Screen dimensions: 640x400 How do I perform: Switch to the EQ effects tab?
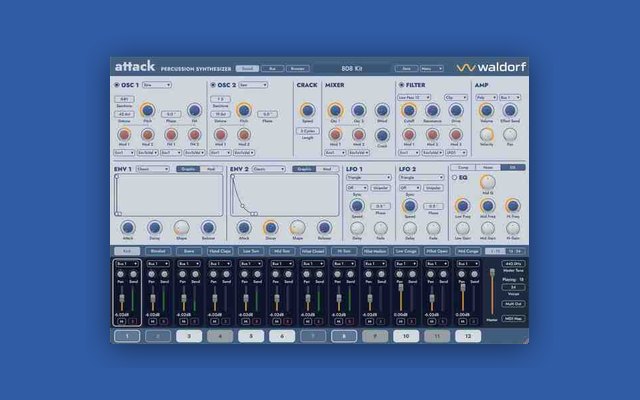tap(513, 167)
